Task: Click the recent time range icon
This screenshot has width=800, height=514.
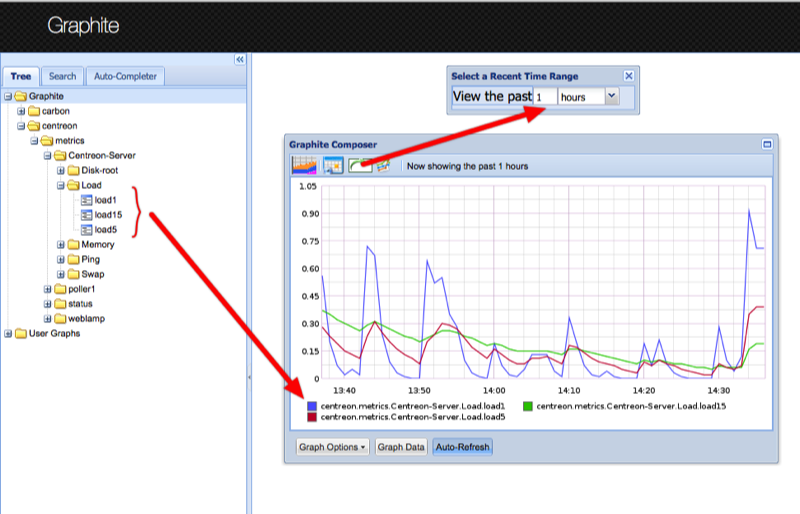Action: [359, 165]
